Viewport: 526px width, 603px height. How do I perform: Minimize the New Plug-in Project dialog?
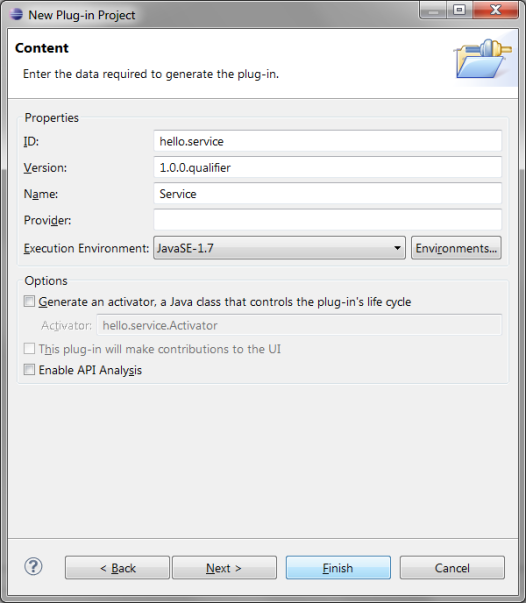[433, 10]
